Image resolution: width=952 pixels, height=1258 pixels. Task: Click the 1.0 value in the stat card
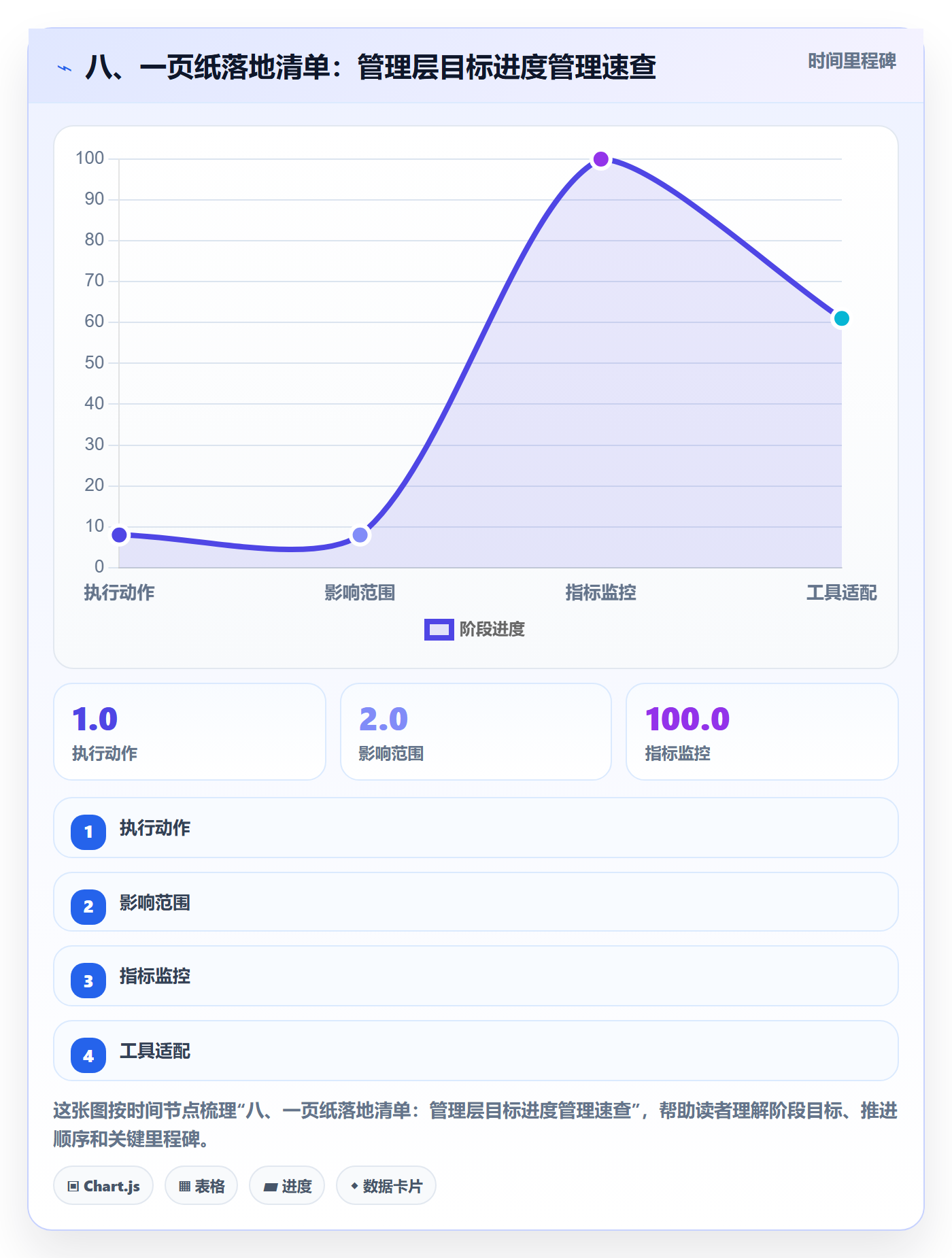pyautogui.click(x=95, y=719)
